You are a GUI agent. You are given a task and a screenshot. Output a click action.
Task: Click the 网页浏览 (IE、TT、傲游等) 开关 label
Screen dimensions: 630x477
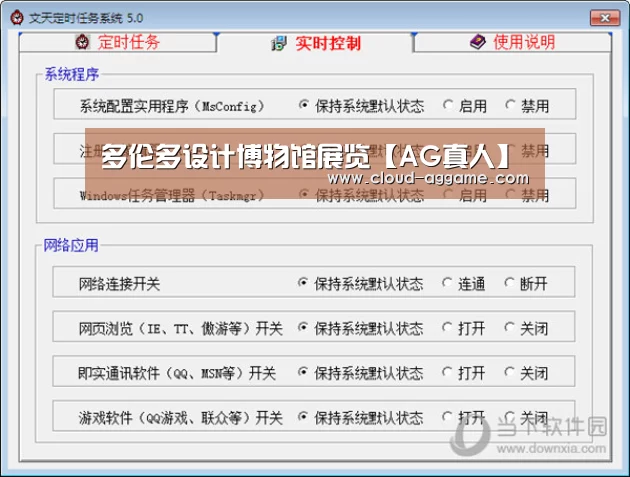181,328
